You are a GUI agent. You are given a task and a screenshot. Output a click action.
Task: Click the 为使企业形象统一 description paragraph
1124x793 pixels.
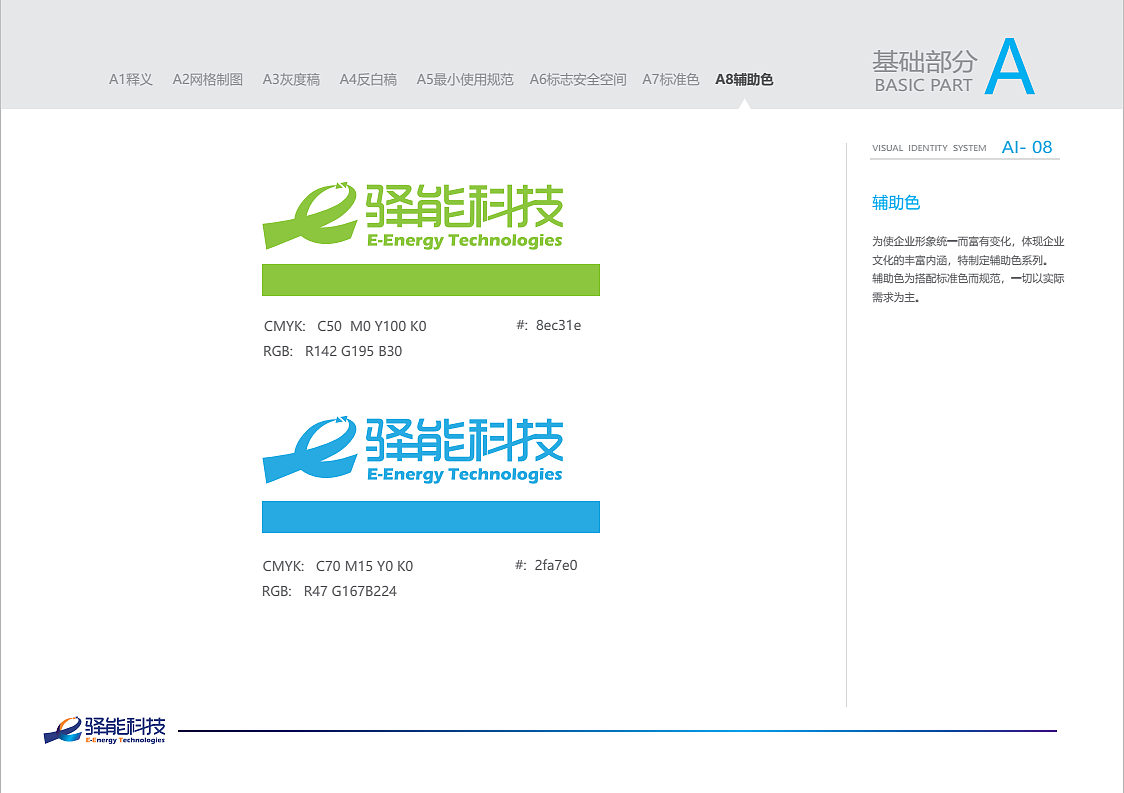point(968,269)
